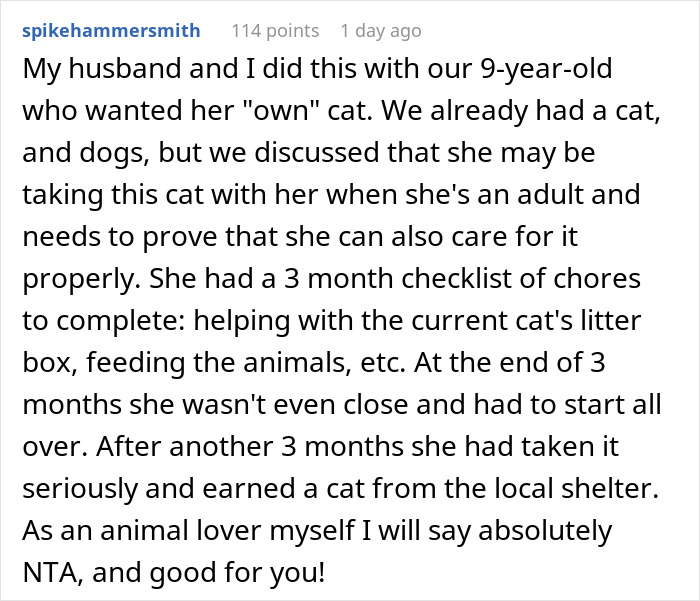Click the '114 points' score label
700x601 pixels.
275,31
